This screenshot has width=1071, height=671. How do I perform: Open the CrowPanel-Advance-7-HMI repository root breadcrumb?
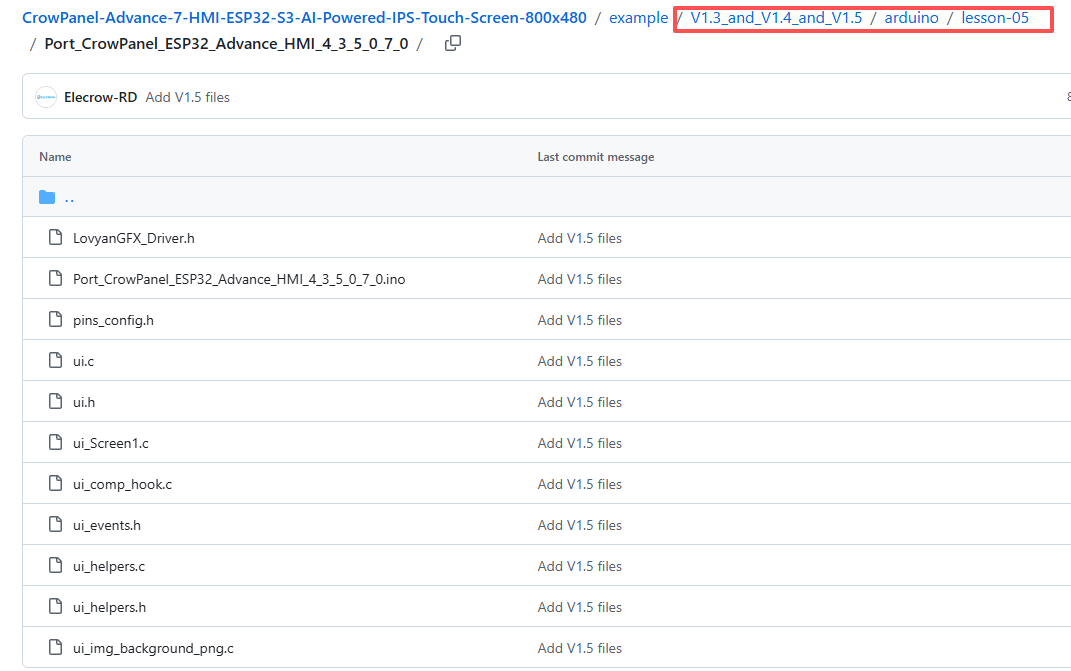[304, 18]
